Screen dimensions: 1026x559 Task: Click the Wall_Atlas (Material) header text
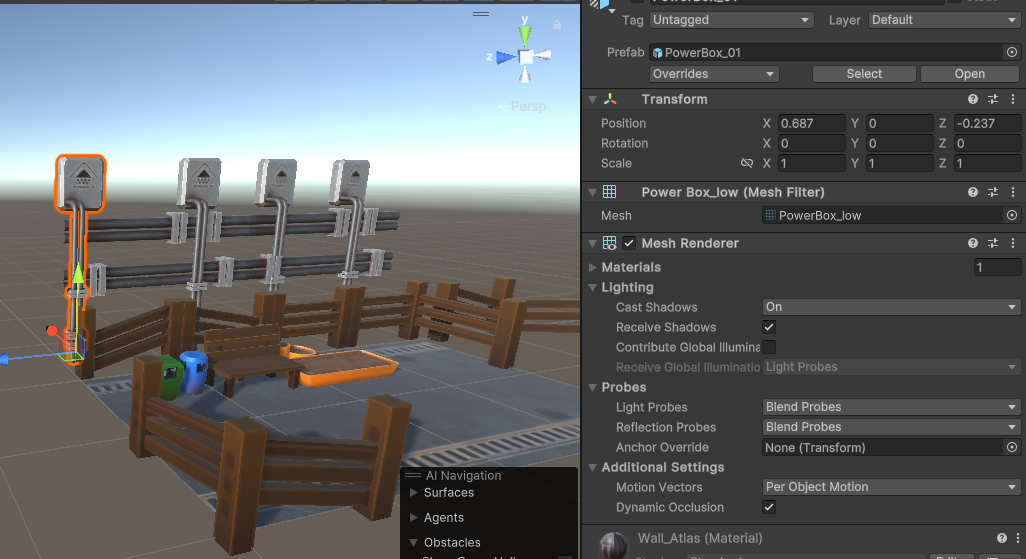point(700,538)
